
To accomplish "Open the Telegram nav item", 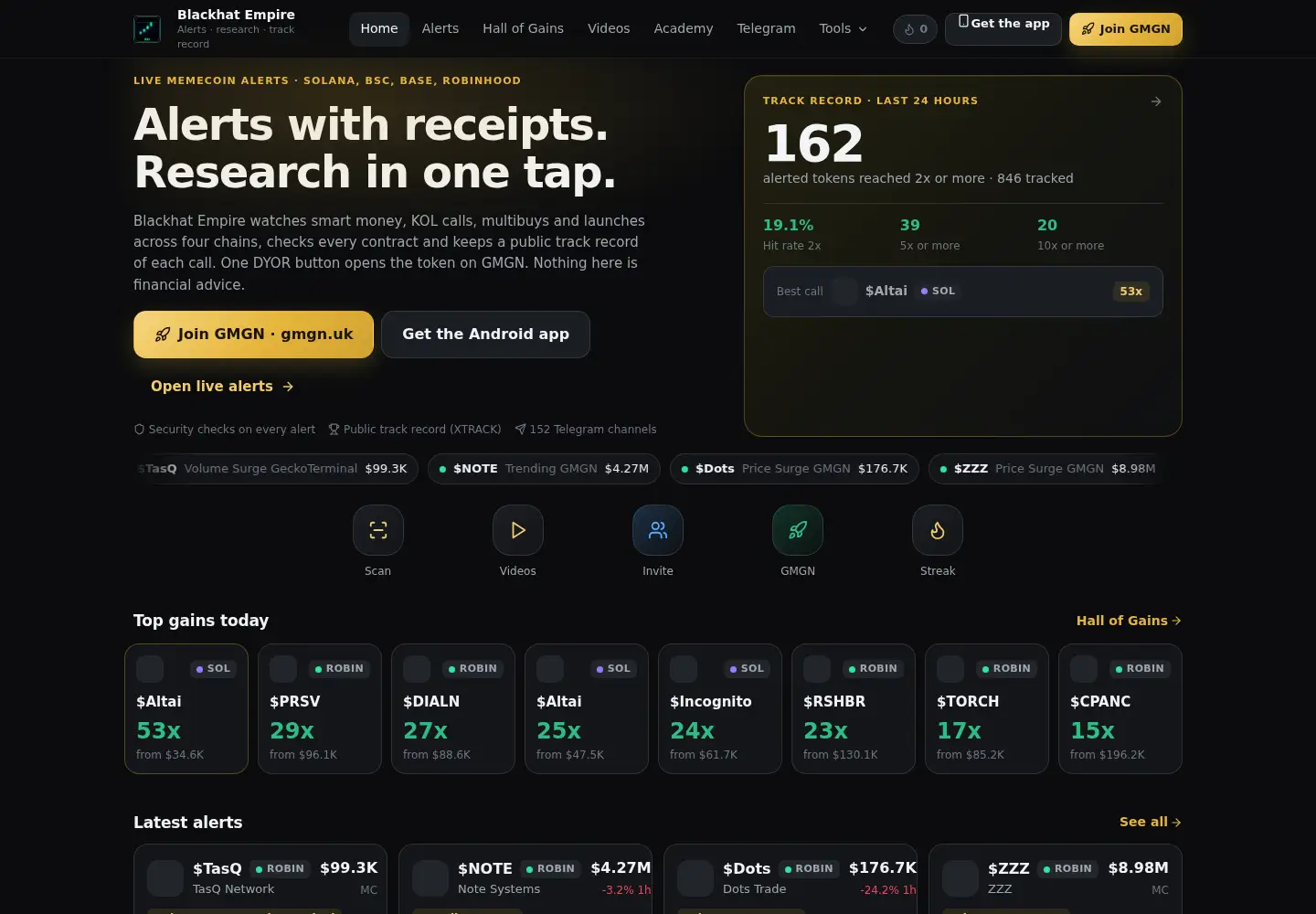I will coord(767,29).
